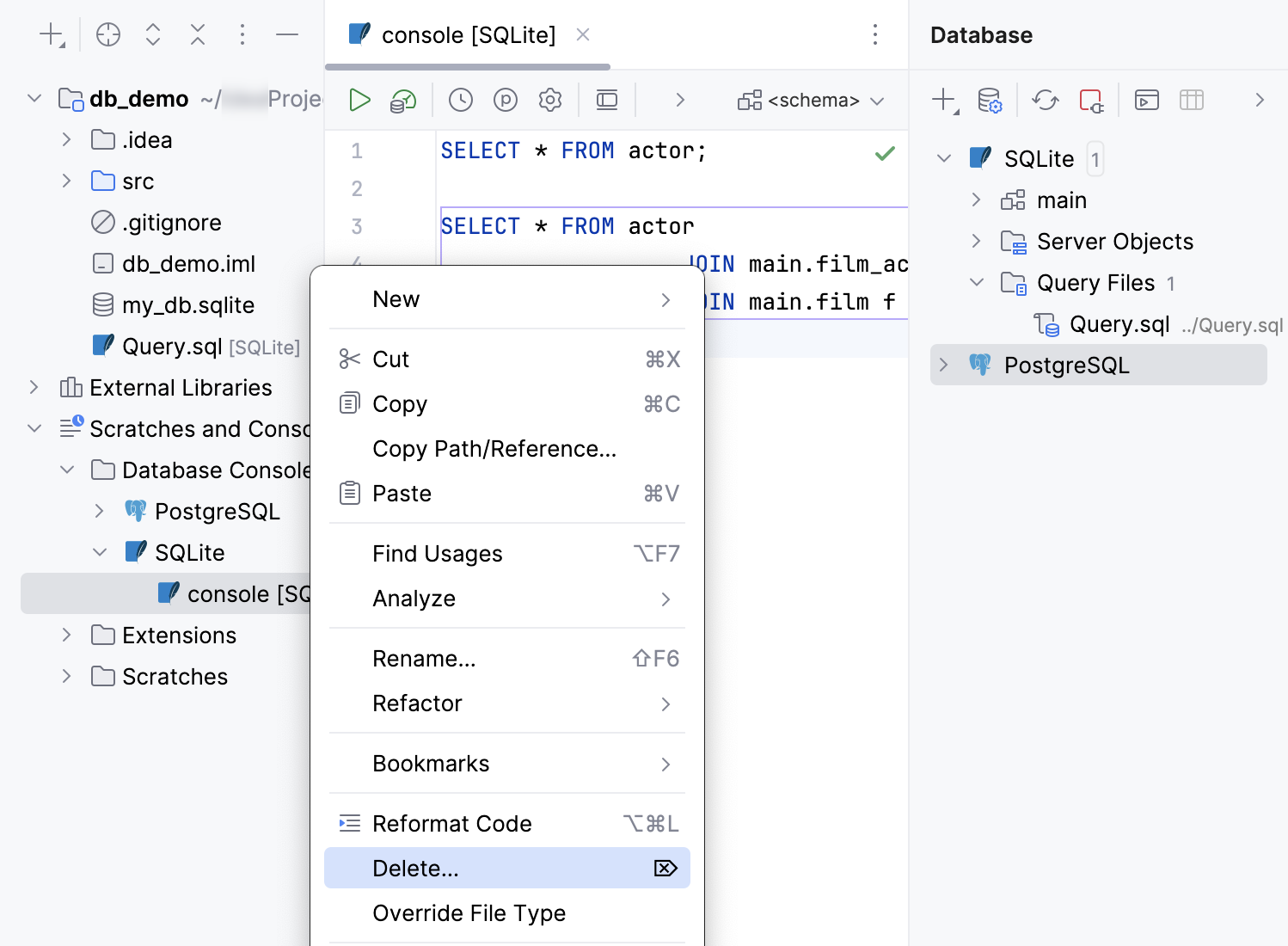The height and width of the screenshot is (946, 1288).
Task: Select the execute settings gear in editor toolbar
Action: [x=549, y=99]
